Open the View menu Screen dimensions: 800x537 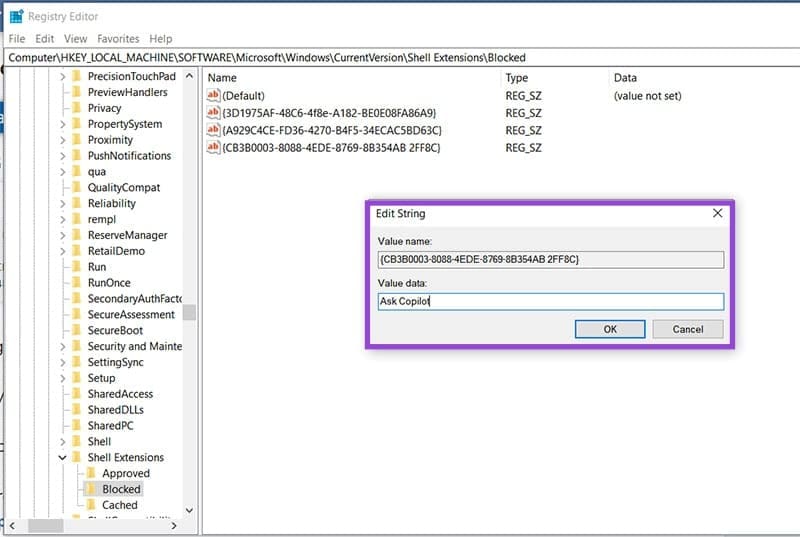pos(76,39)
